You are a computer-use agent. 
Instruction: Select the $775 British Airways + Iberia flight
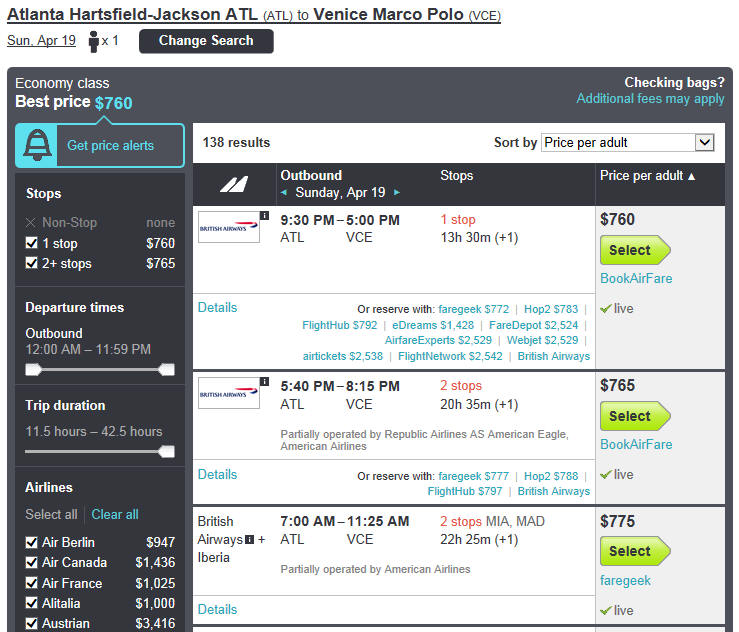[x=634, y=551]
